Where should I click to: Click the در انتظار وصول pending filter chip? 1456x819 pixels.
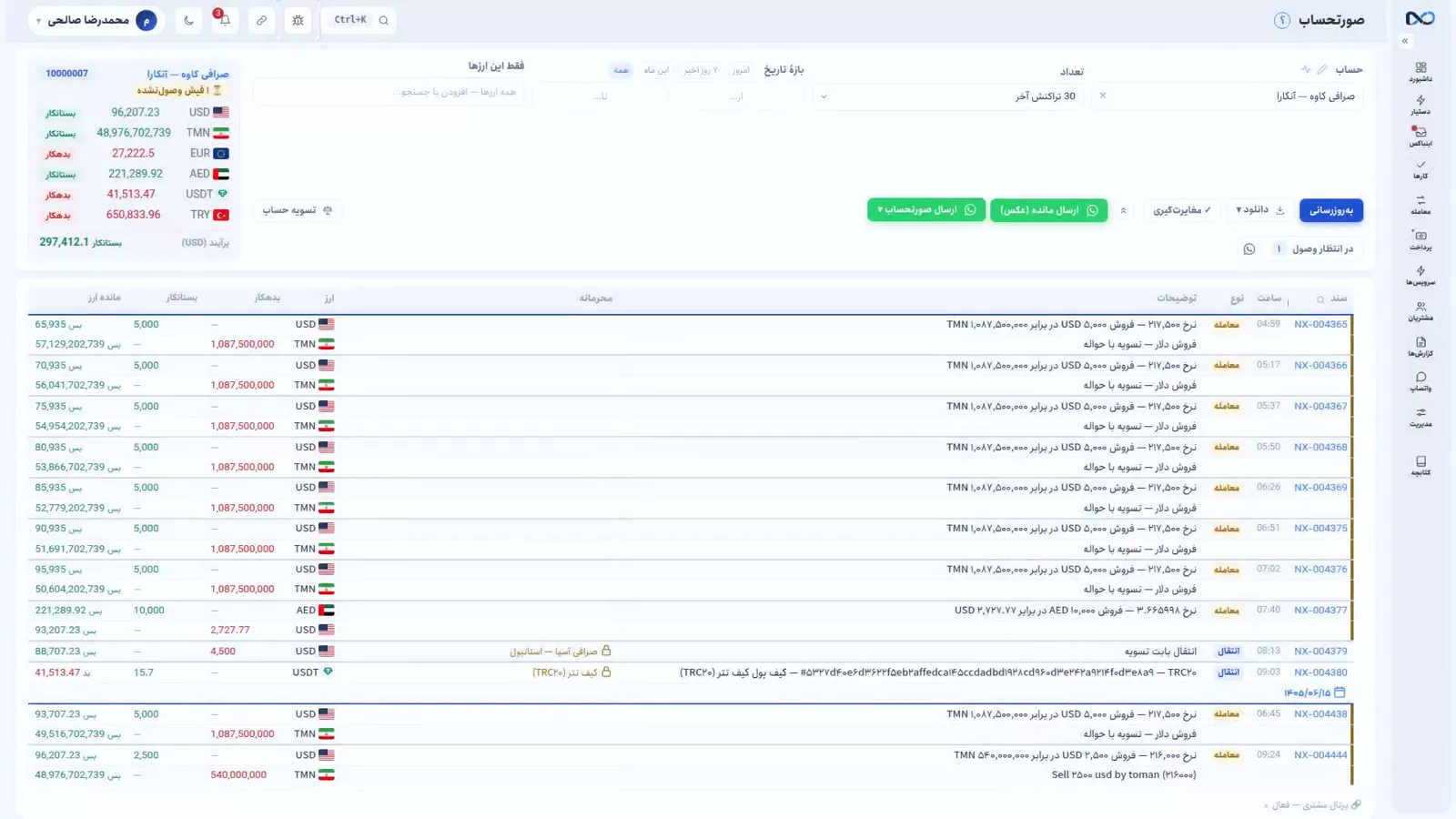(x=1312, y=249)
